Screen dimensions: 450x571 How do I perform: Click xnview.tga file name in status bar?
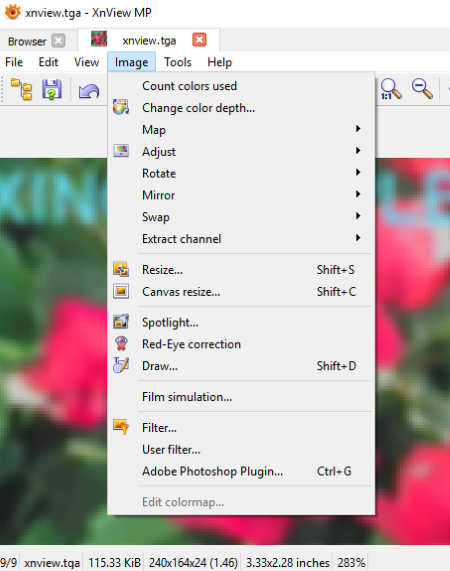click(52, 563)
